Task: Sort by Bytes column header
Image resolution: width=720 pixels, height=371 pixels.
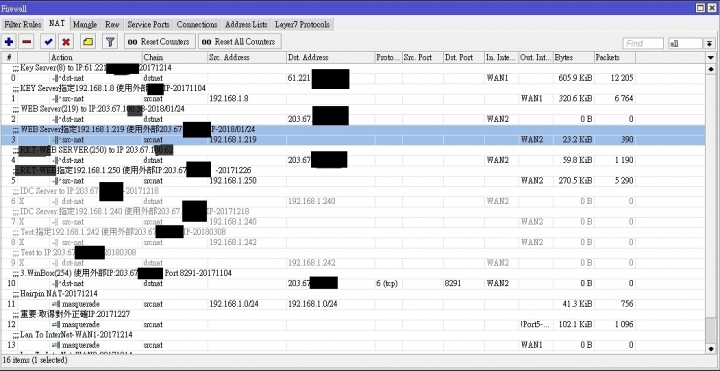Action: [574, 58]
